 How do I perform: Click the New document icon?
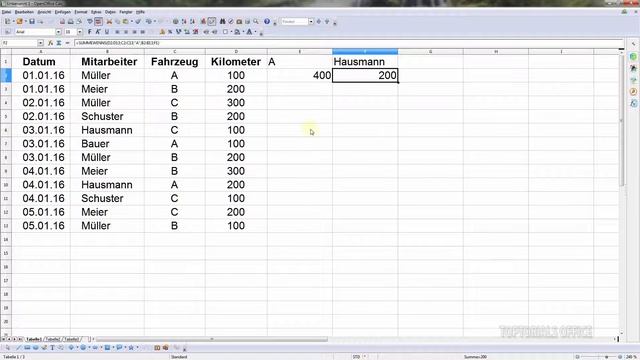click(x=7, y=21)
